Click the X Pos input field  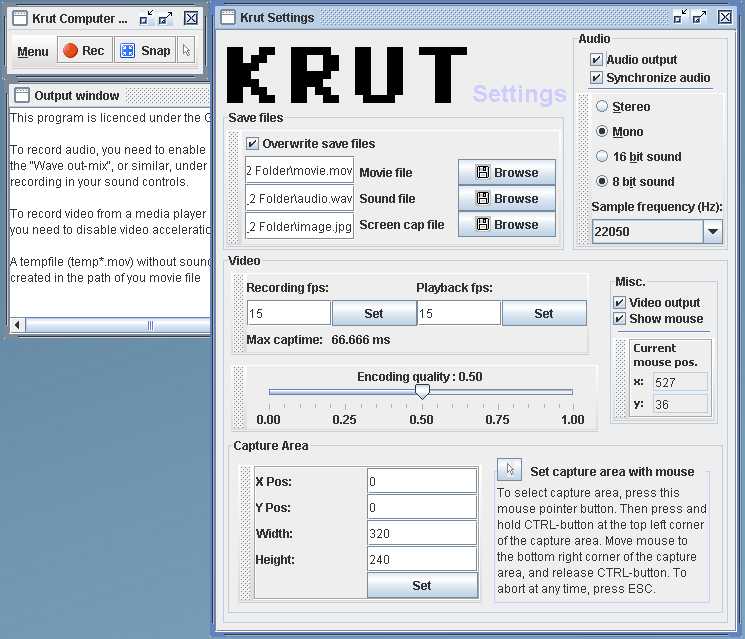422,481
